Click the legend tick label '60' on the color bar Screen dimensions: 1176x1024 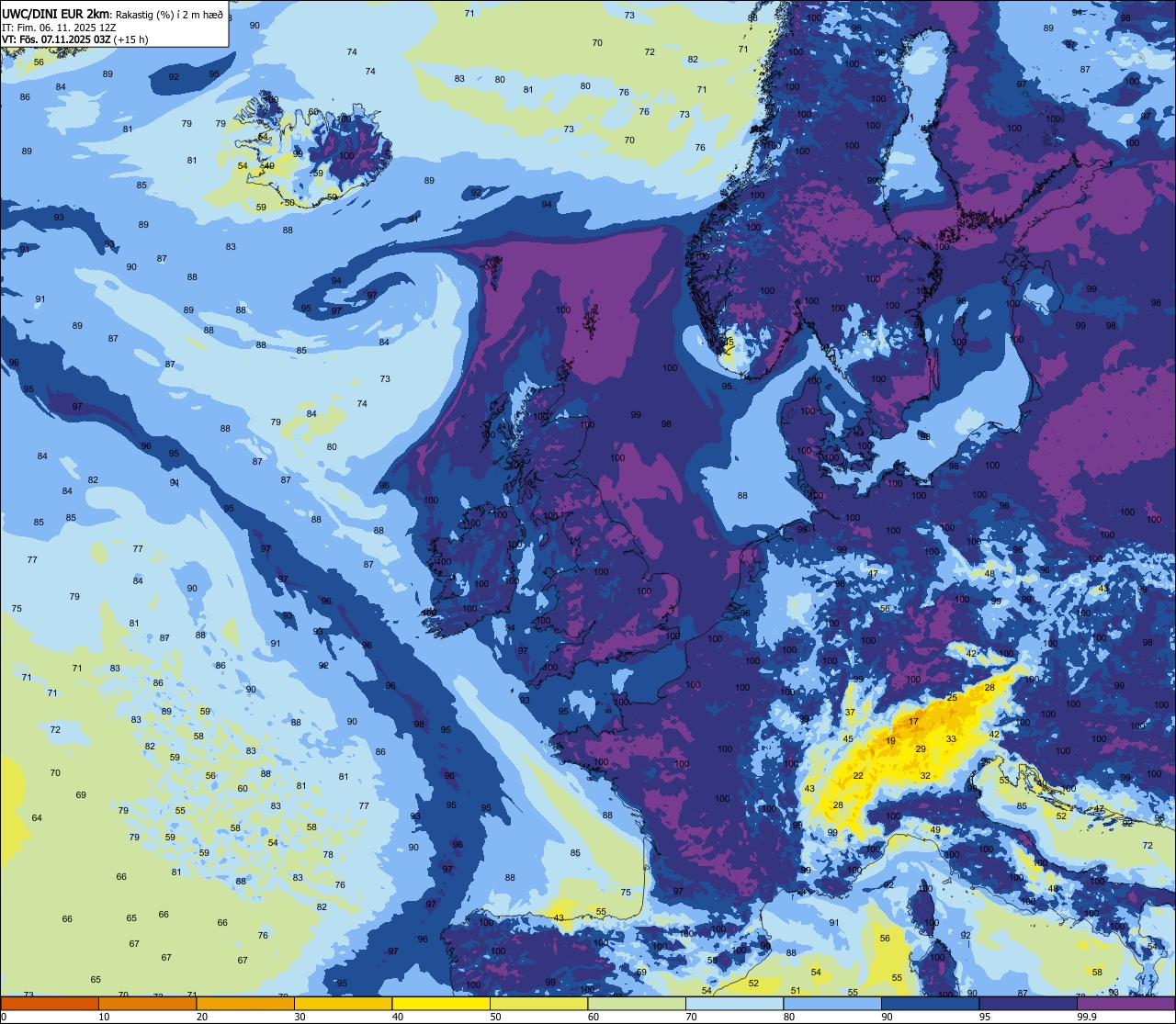click(594, 1017)
